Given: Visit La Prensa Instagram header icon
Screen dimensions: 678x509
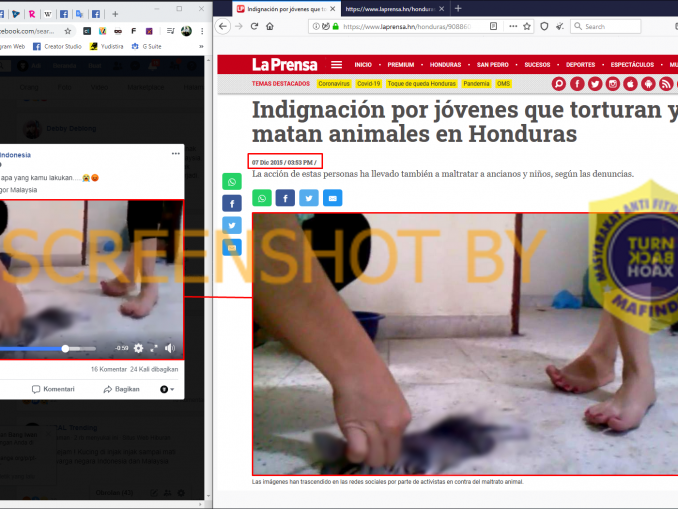Looking at the screenshot, I should pos(612,83).
